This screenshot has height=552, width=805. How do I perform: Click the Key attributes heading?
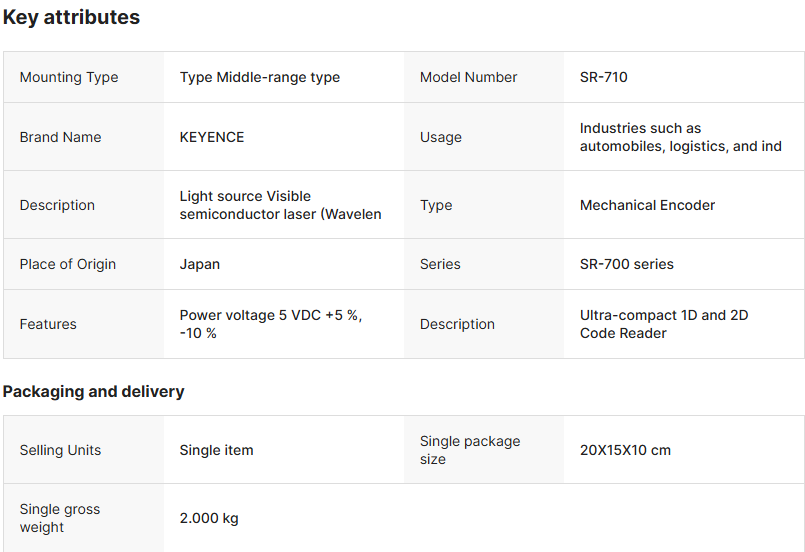coord(71,17)
